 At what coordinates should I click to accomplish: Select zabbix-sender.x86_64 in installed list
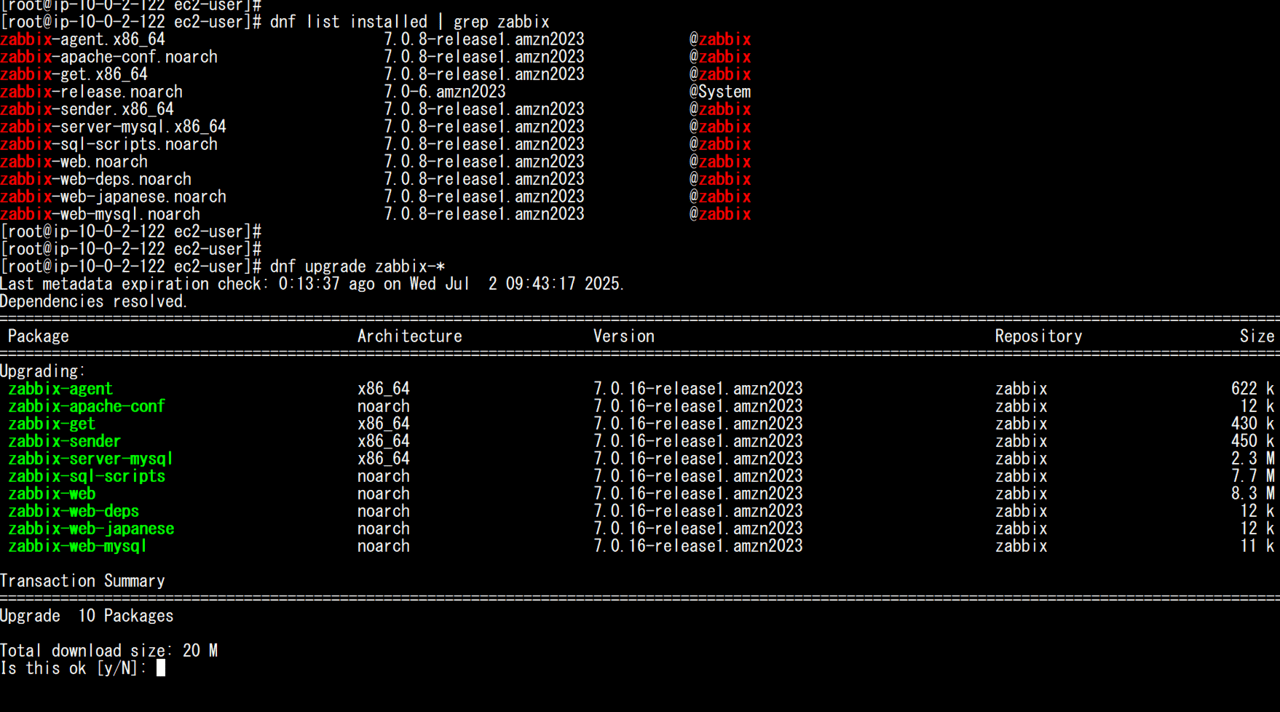pos(87,109)
